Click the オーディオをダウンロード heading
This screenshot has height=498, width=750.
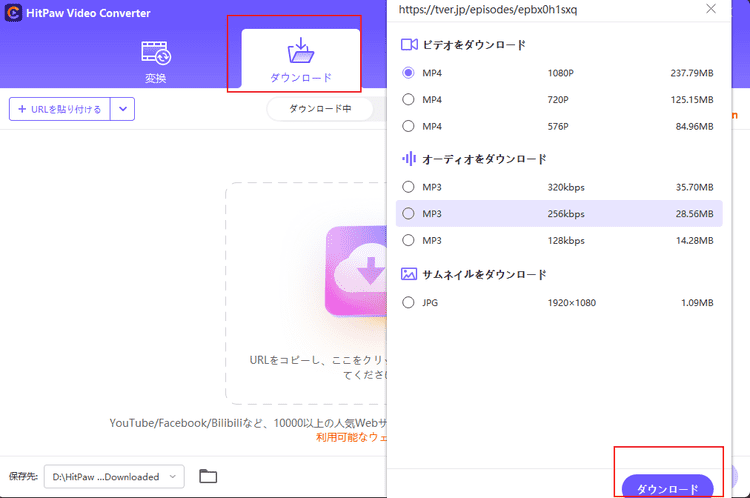pyautogui.click(x=484, y=159)
